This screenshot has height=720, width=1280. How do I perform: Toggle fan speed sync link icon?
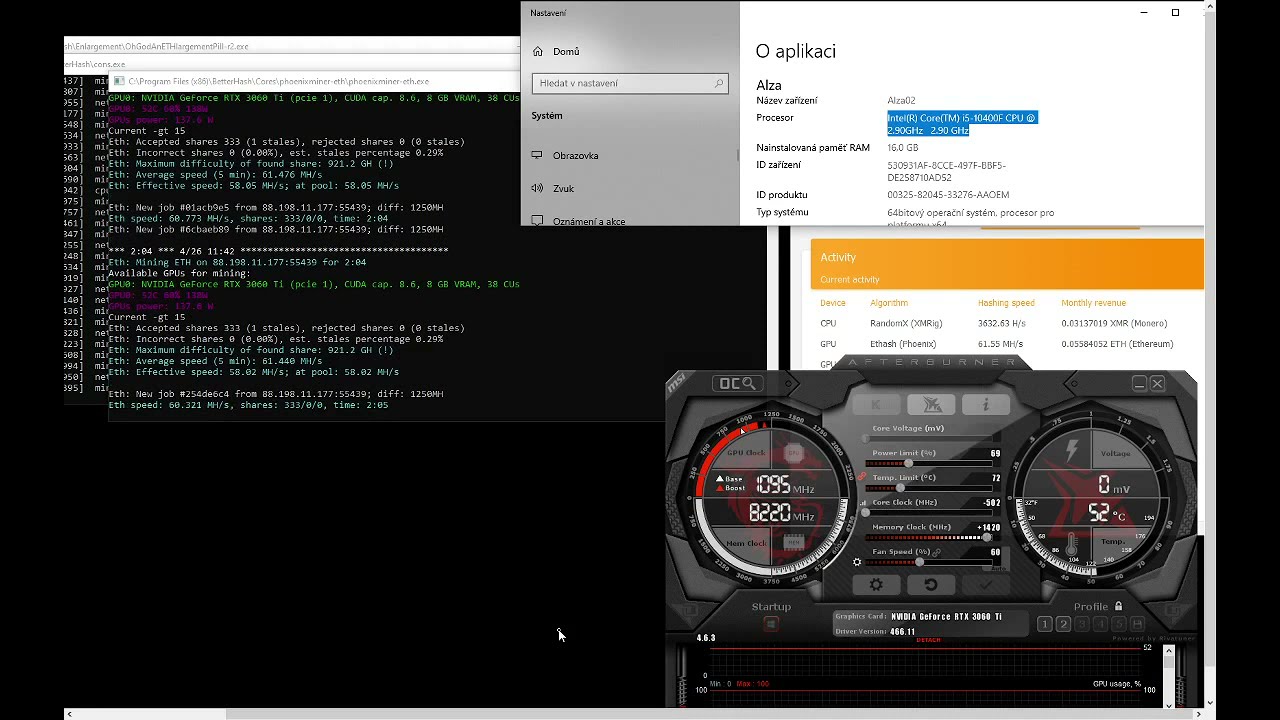point(936,552)
